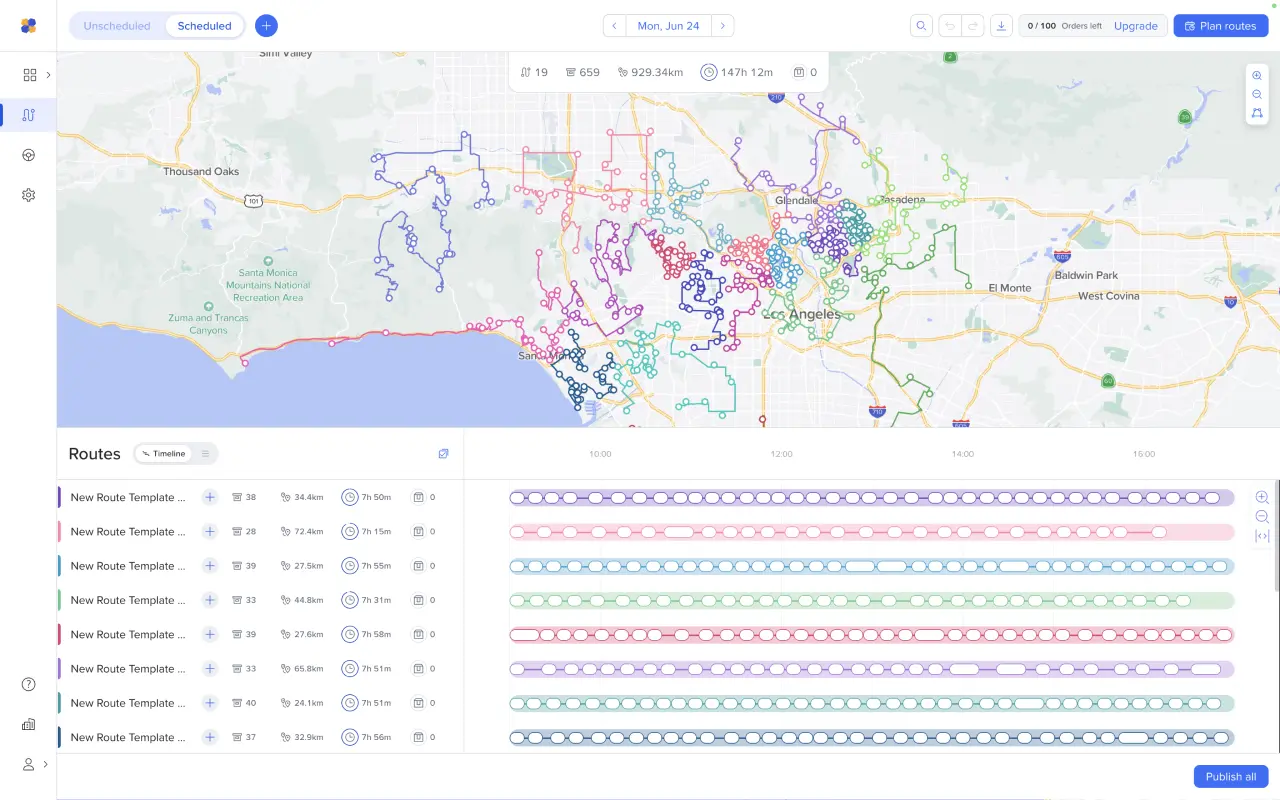The height and width of the screenshot is (800, 1280).
Task: Click the 7h 50m duration text
Action: pyautogui.click(x=376, y=497)
